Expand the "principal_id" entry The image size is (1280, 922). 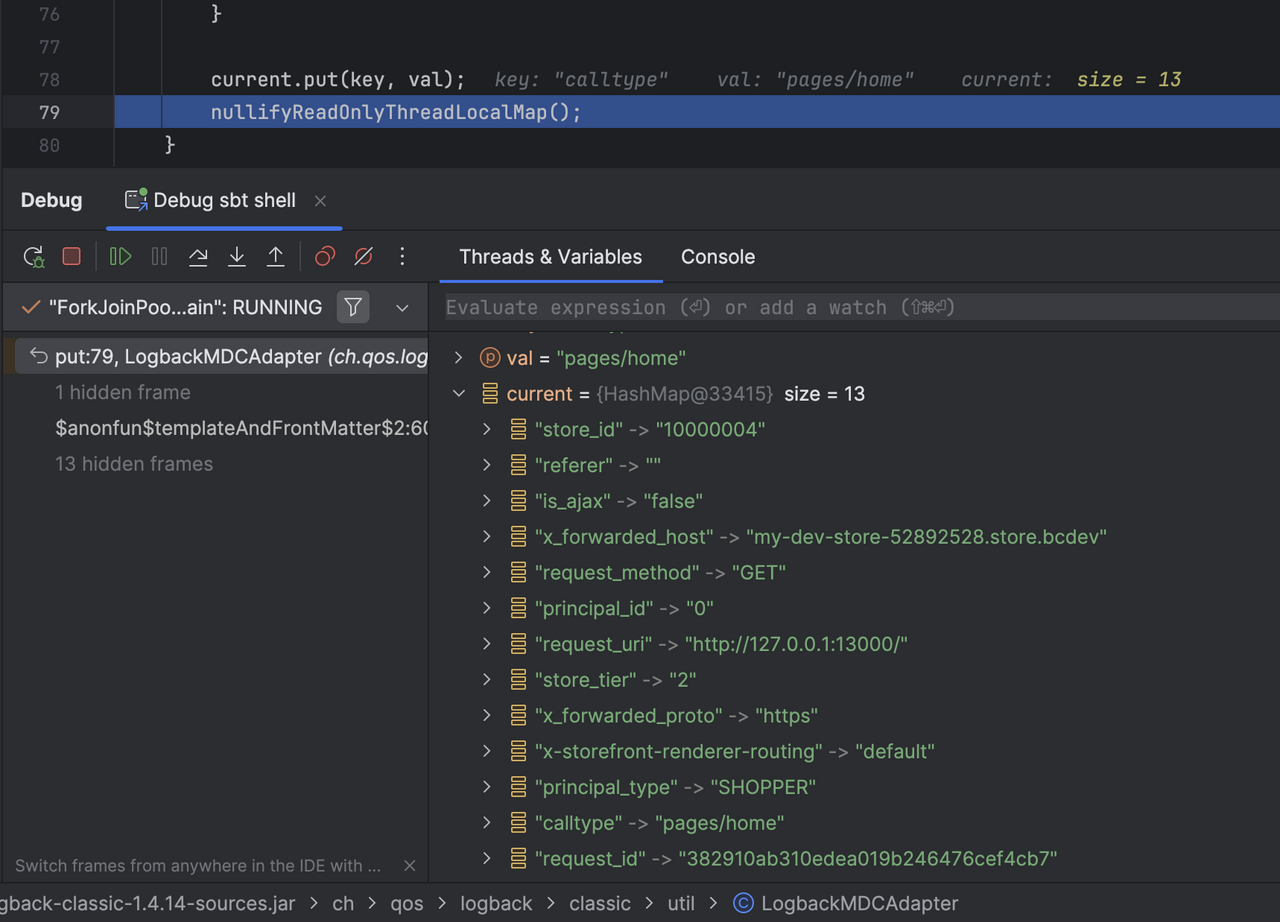click(x=487, y=608)
